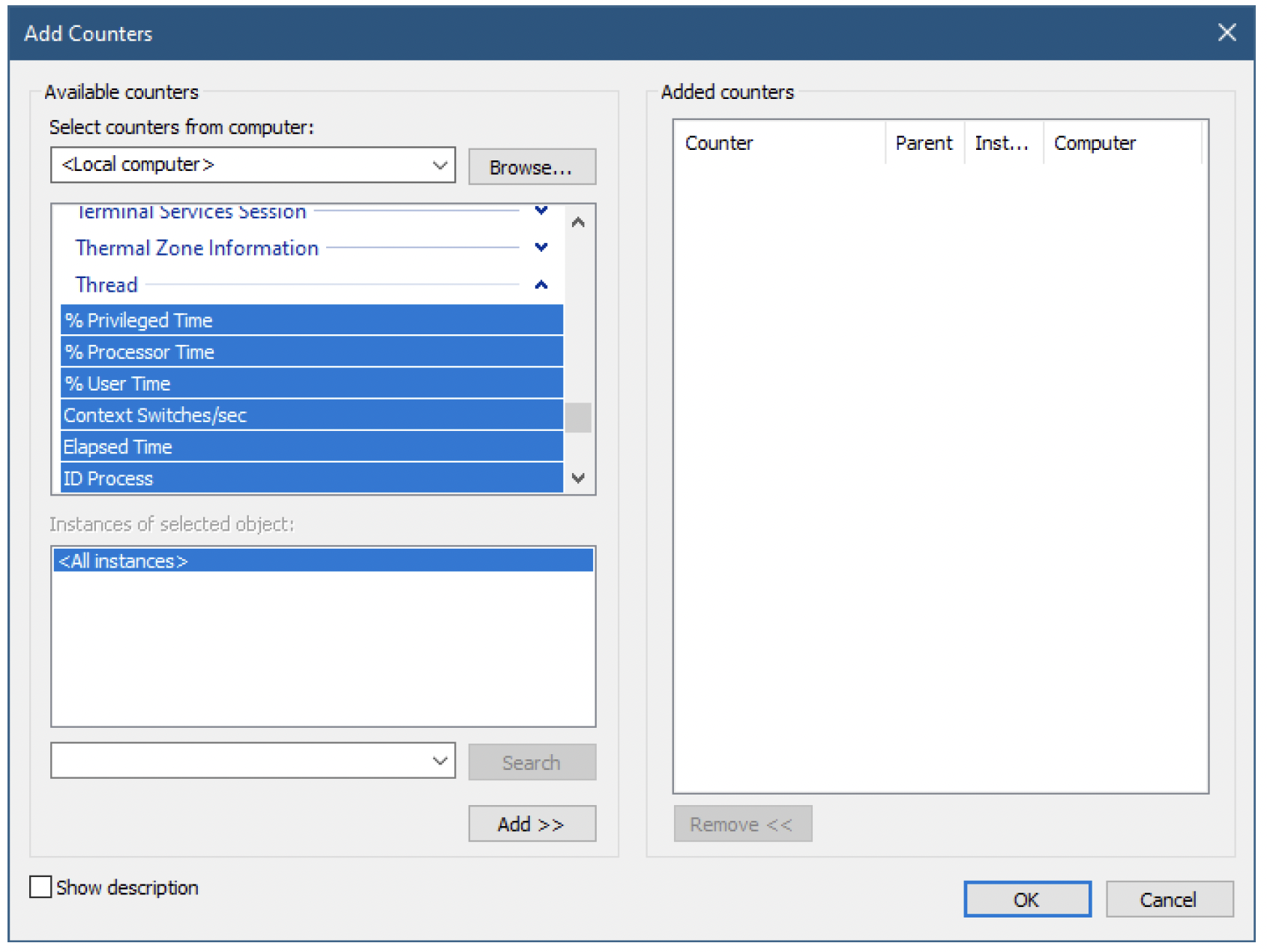Open the instance search dropdown
The image size is (1267, 952).
(x=439, y=761)
